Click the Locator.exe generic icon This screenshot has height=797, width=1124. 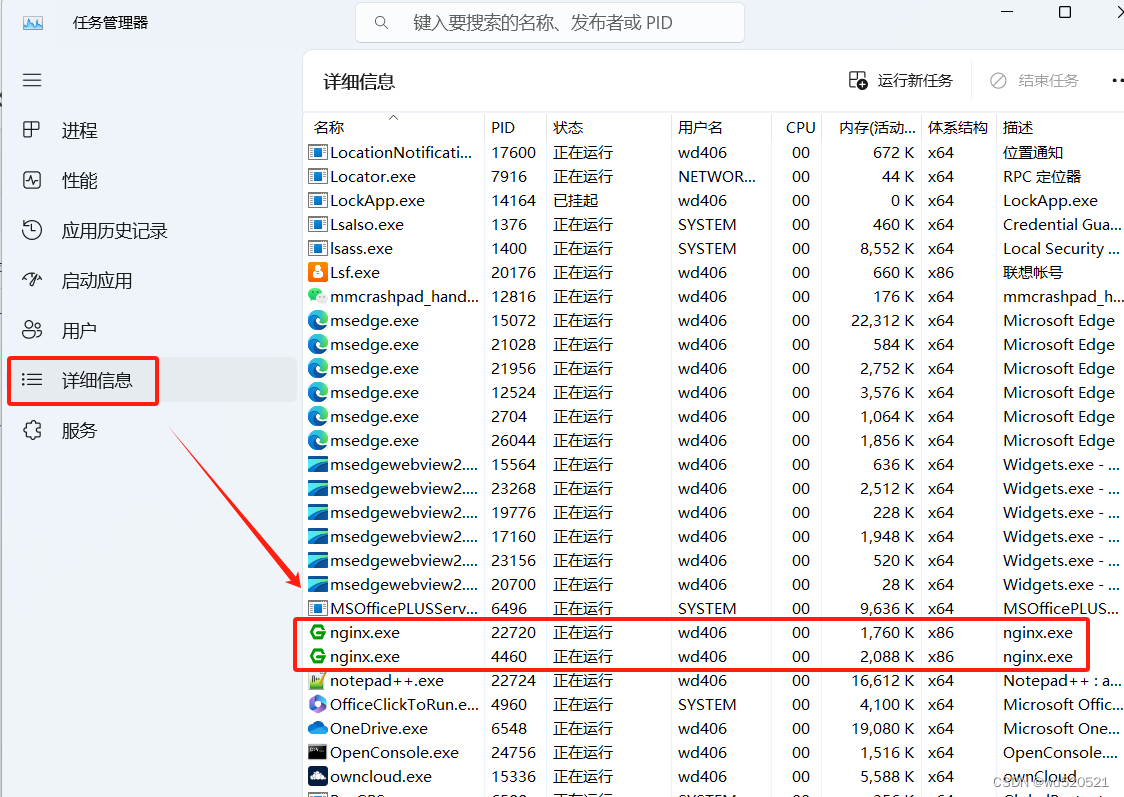coord(318,176)
